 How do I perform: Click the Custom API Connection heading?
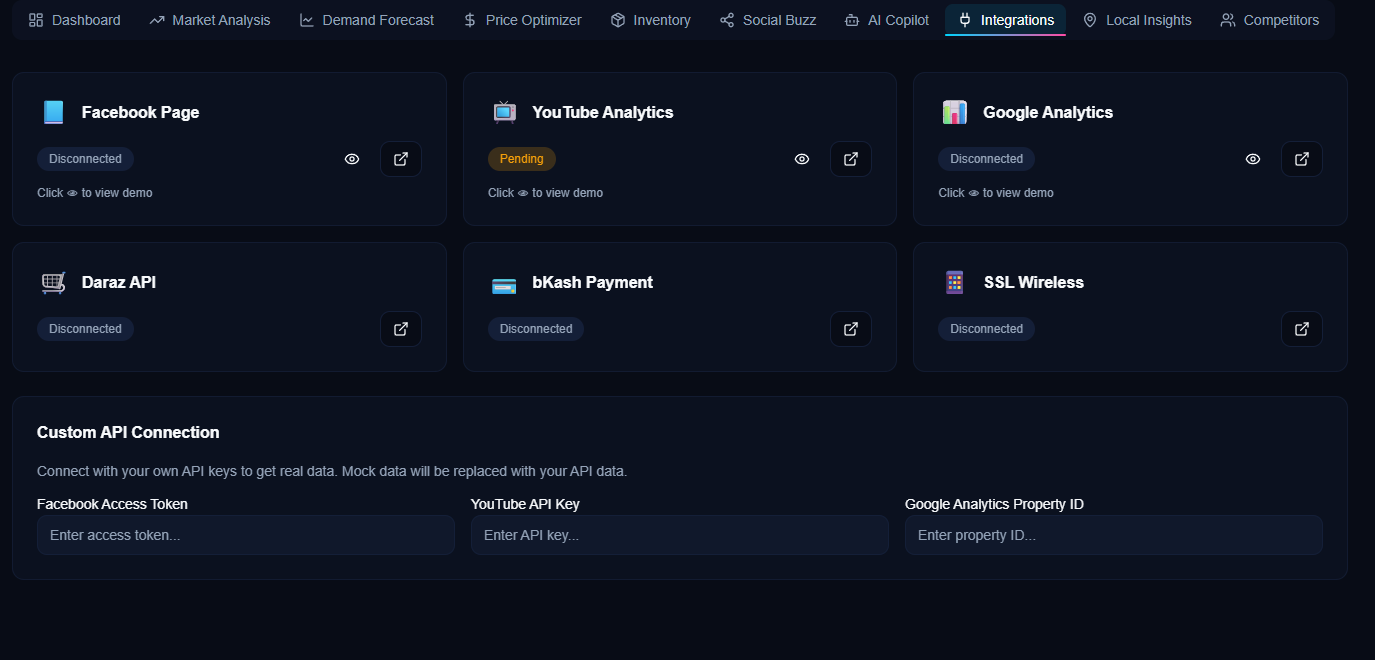click(x=128, y=432)
